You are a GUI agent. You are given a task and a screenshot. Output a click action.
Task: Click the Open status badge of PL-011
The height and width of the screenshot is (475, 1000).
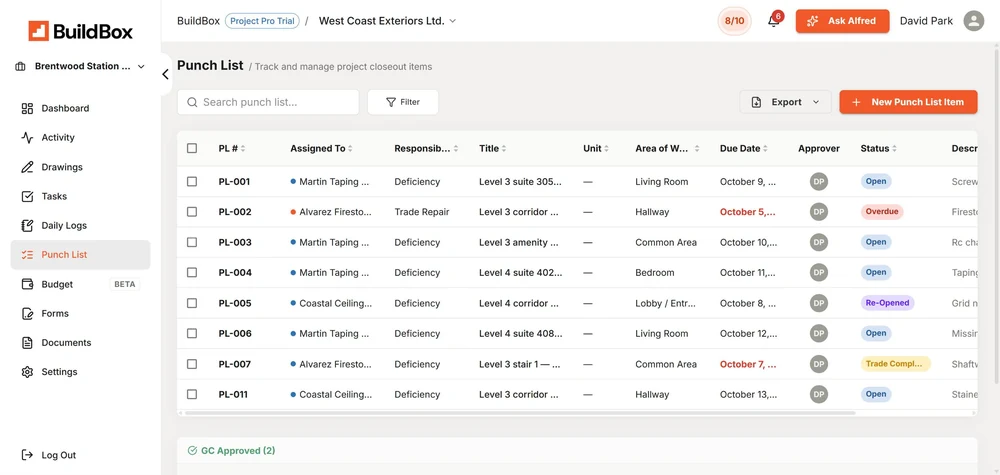coord(876,394)
